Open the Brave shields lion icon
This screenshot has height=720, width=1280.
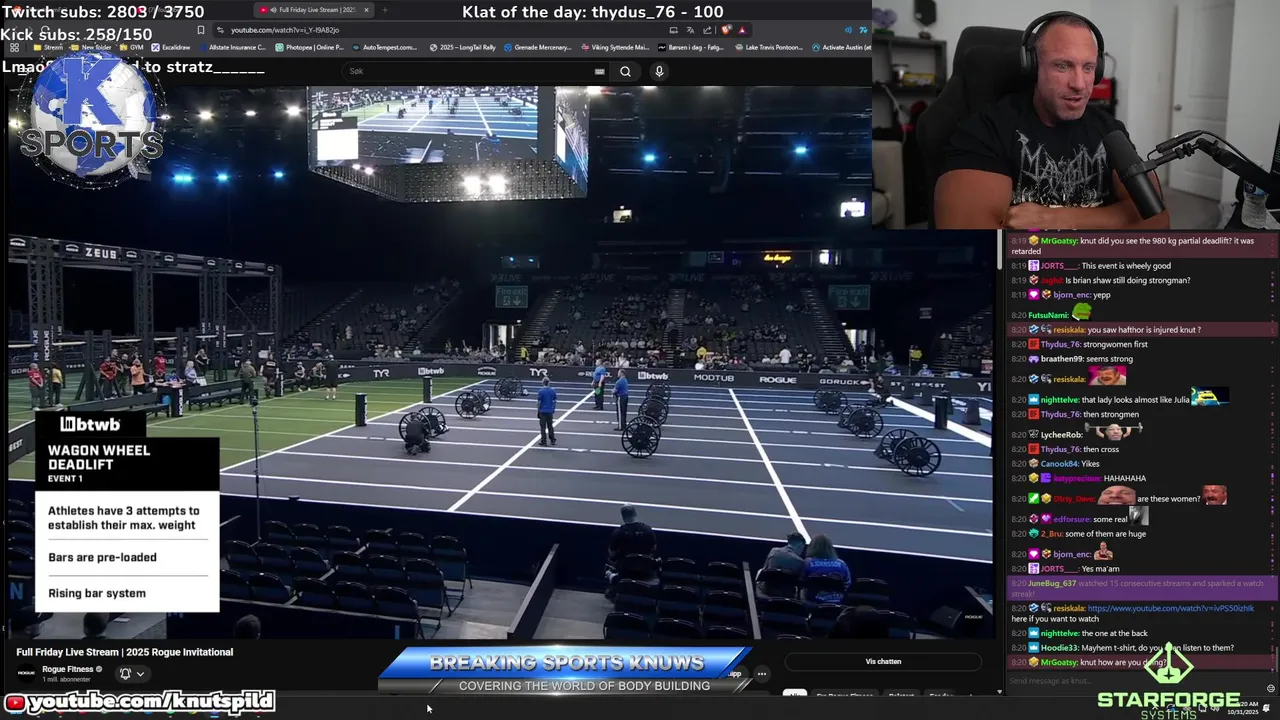tap(726, 30)
